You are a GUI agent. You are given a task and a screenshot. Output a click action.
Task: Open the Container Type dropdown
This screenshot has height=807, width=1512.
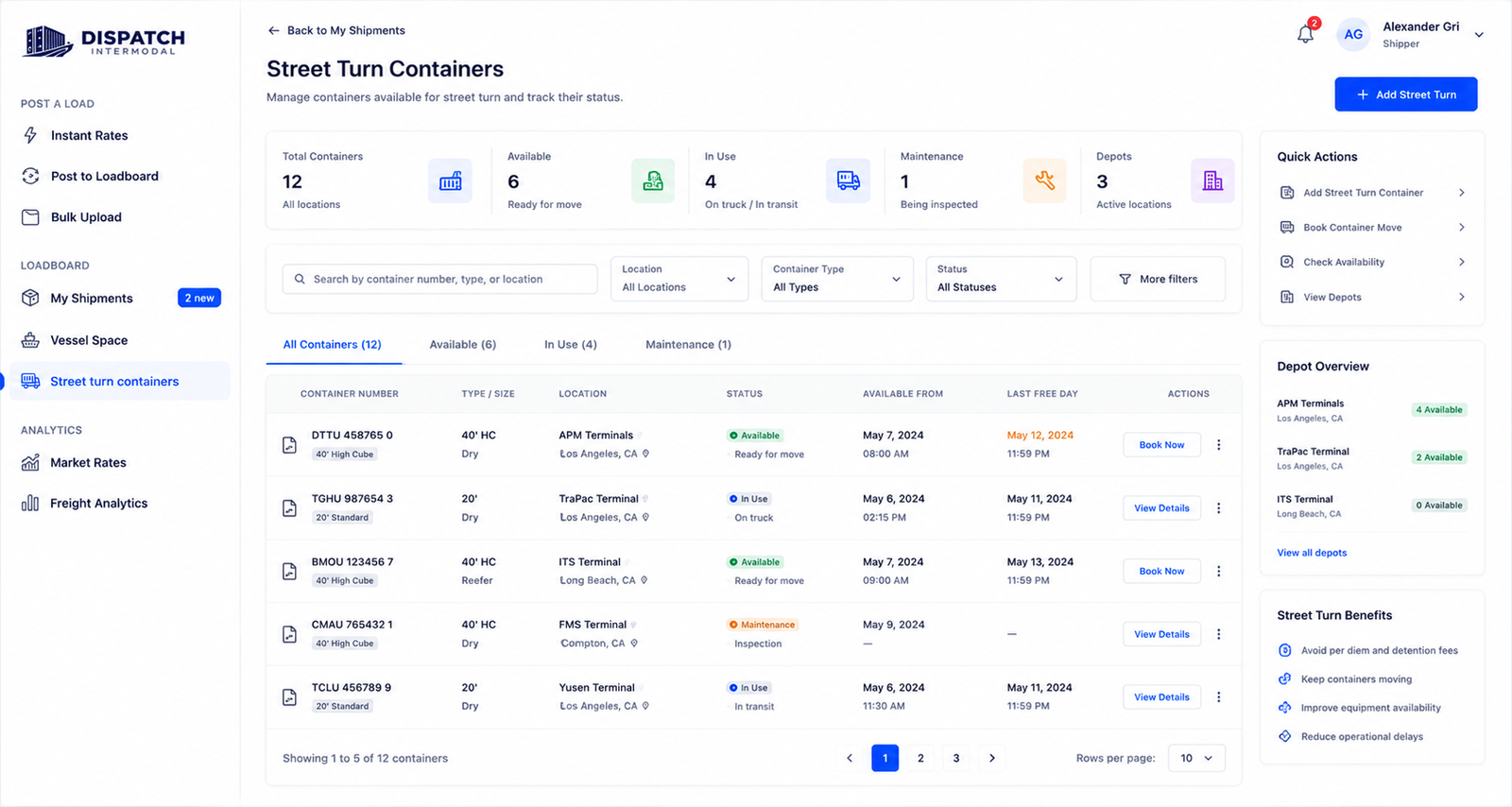point(837,279)
